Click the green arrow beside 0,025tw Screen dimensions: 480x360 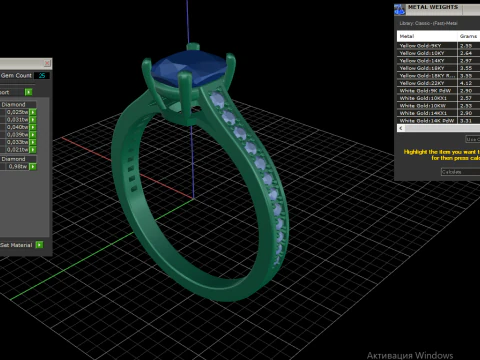pos(33,112)
